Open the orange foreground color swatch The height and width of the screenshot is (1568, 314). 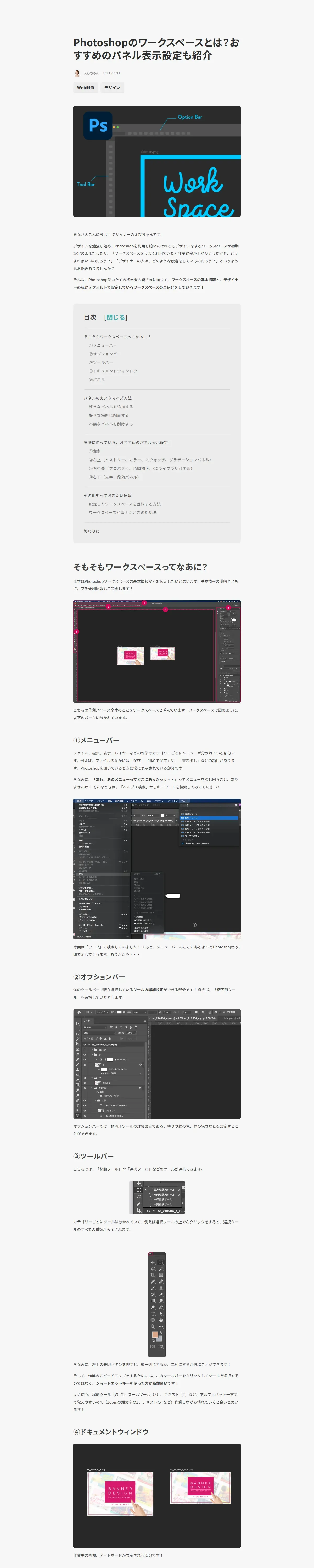pos(155,1334)
